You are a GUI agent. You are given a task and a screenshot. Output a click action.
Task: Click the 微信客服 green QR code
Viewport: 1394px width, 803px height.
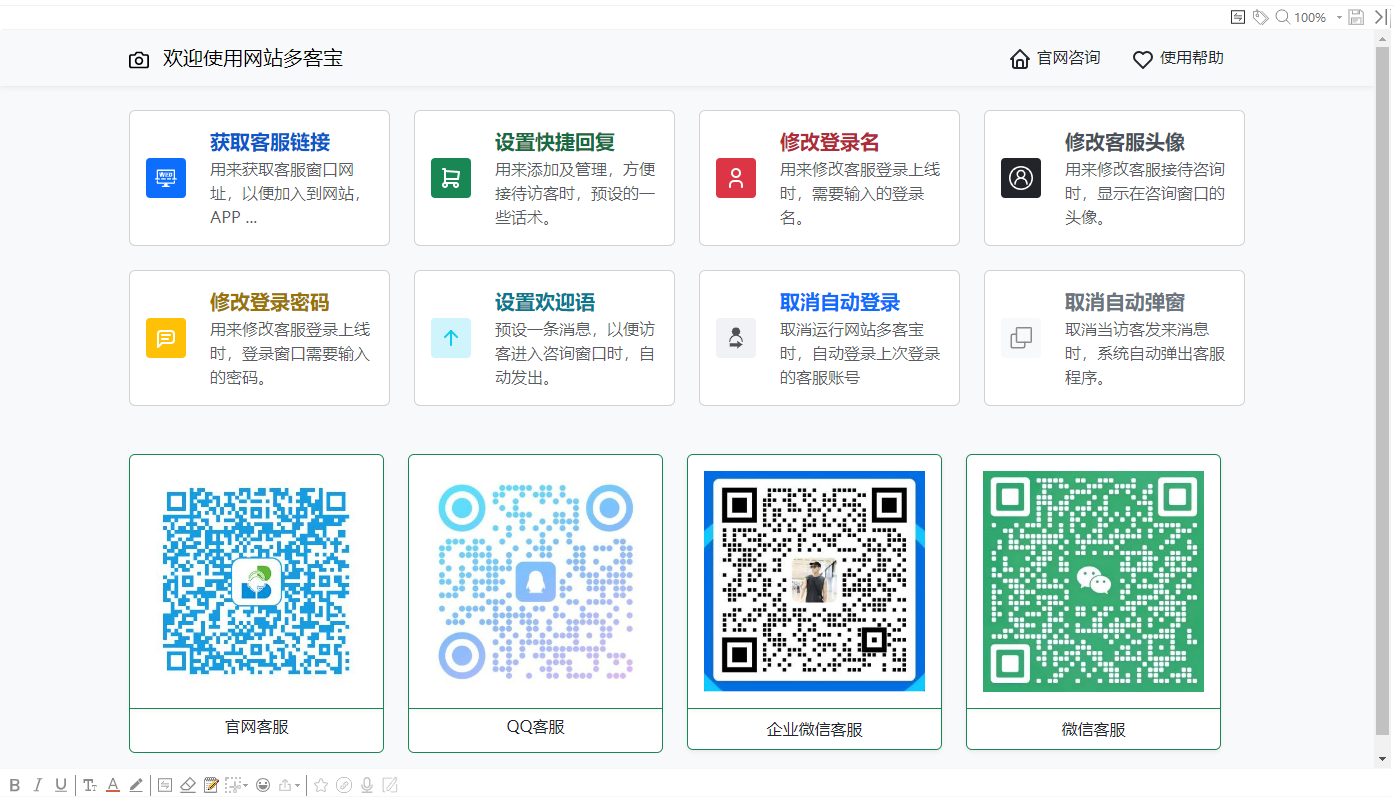(1093, 581)
